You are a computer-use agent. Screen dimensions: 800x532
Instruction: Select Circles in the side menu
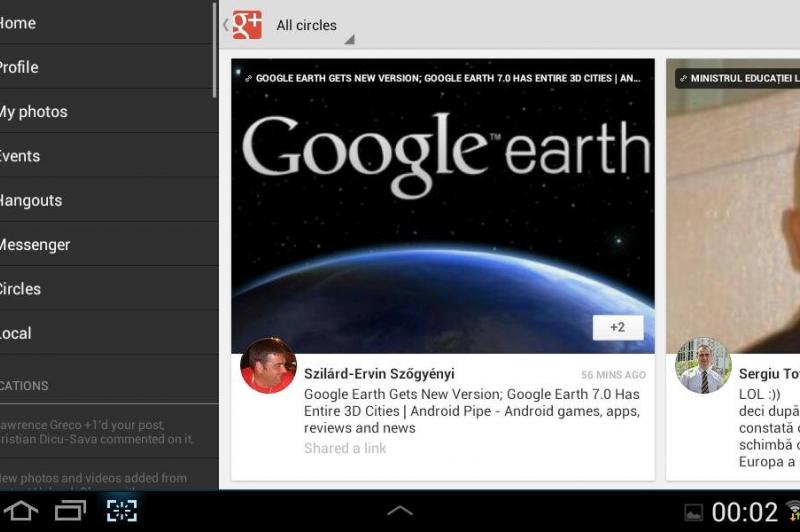(x=107, y=289)
